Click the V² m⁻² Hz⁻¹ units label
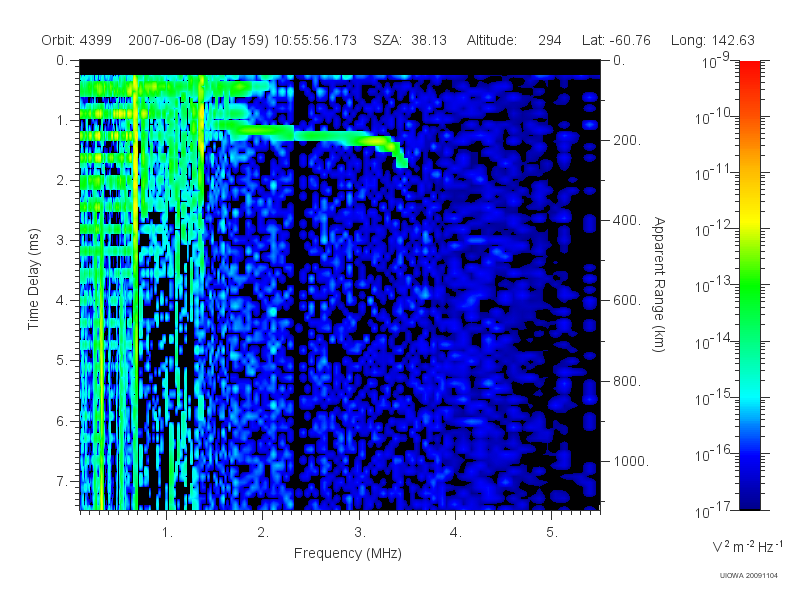Image resolution: width=800 pixels, height=600 pixels. 747,546
